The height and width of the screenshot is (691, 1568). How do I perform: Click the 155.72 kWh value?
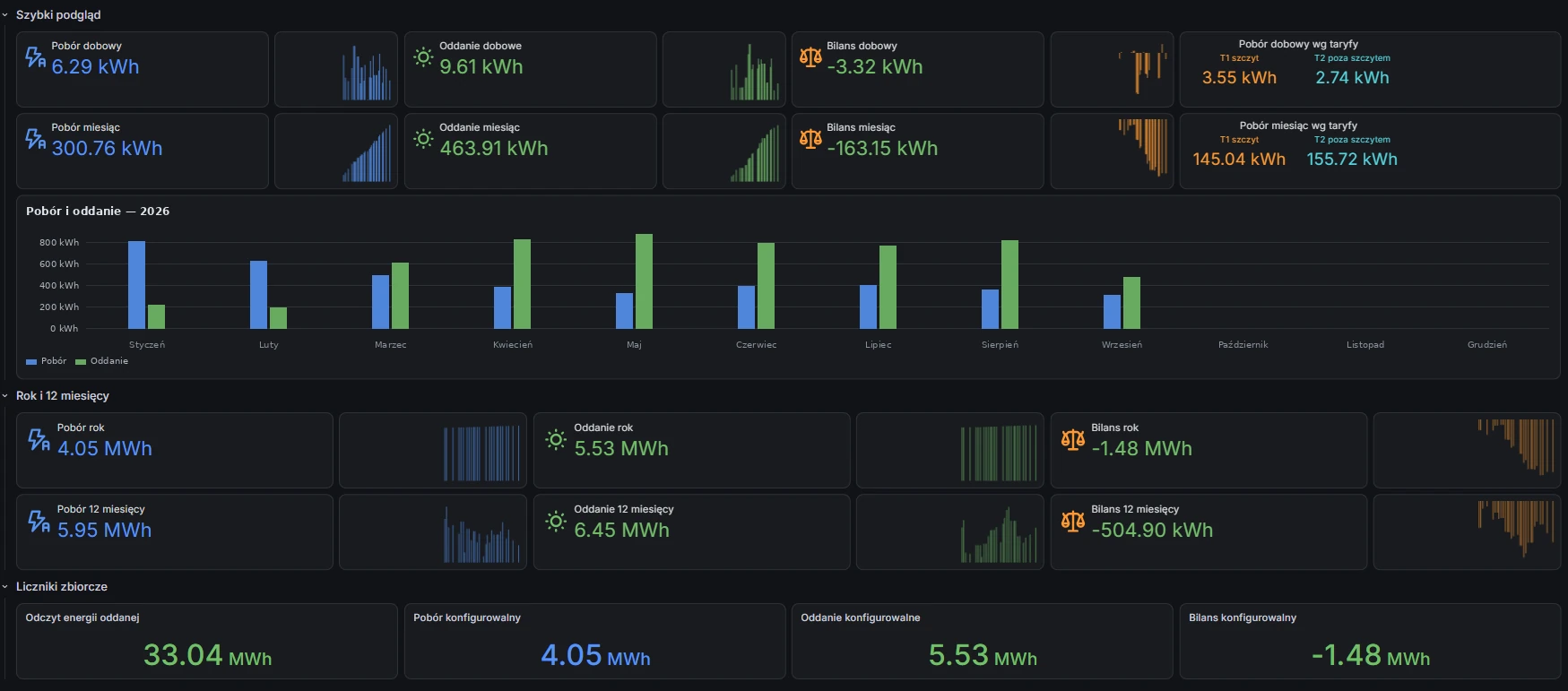1352,160
